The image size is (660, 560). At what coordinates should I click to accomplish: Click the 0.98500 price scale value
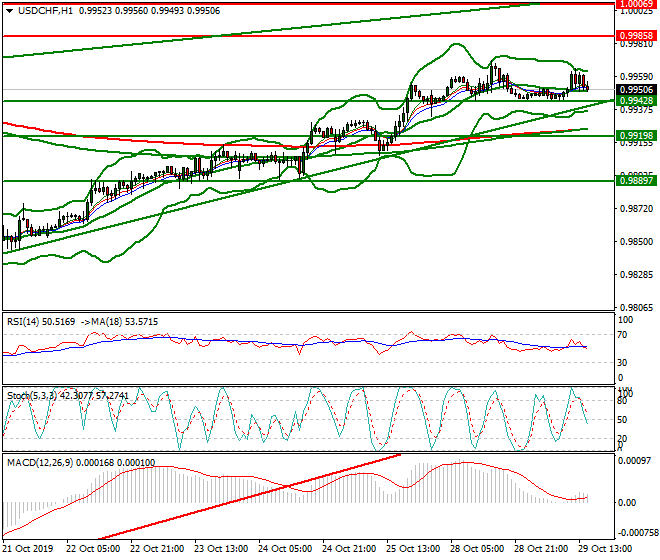click(x=636, y=242)
